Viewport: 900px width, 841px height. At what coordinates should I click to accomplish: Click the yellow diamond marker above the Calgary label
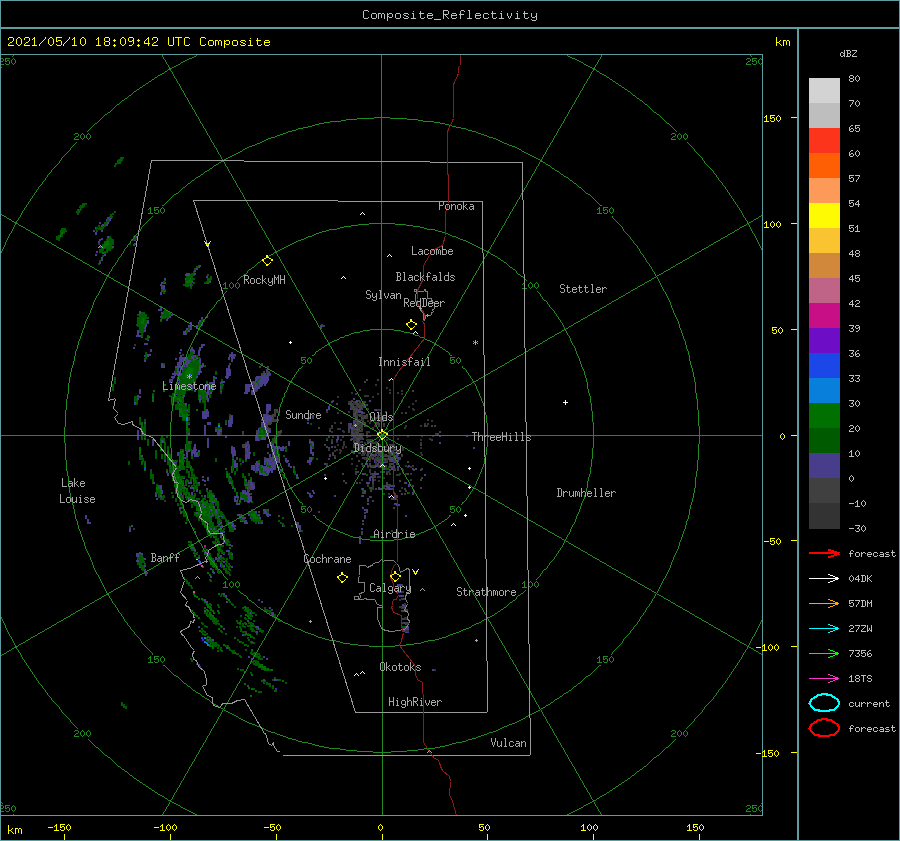pos(395,576)
